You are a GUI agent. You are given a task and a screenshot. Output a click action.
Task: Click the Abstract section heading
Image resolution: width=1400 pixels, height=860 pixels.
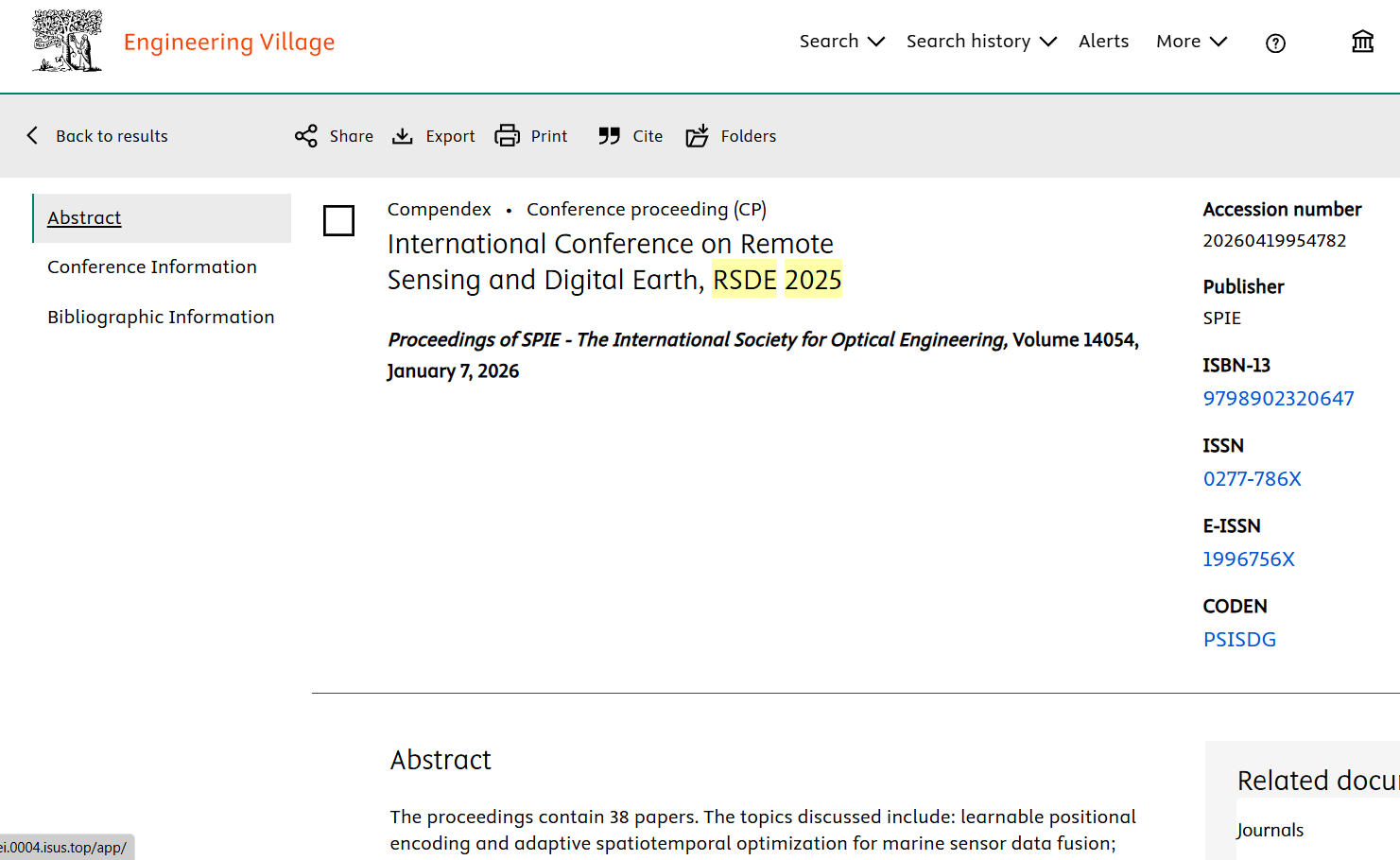point(441,760)
